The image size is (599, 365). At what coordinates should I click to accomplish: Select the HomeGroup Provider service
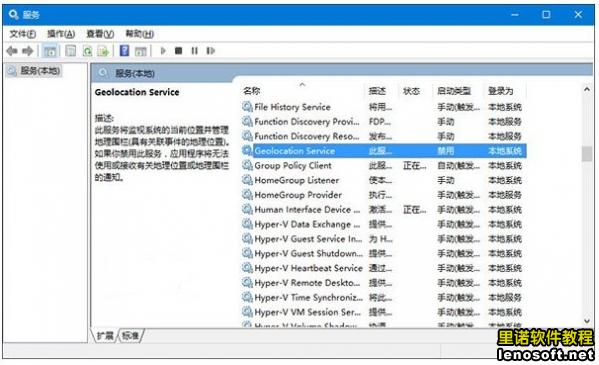384,195
